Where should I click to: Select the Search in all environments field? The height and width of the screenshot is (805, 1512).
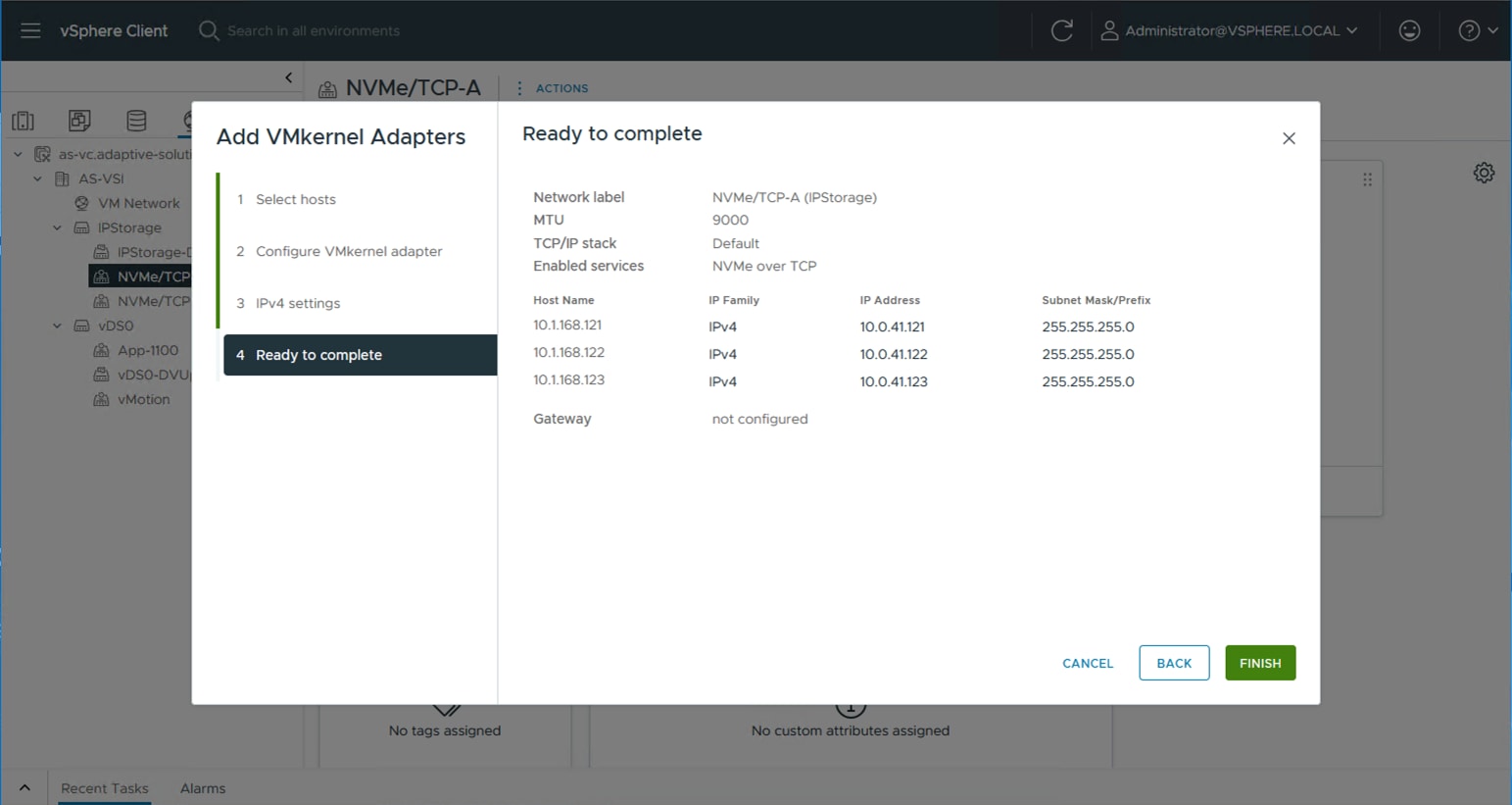314,30
